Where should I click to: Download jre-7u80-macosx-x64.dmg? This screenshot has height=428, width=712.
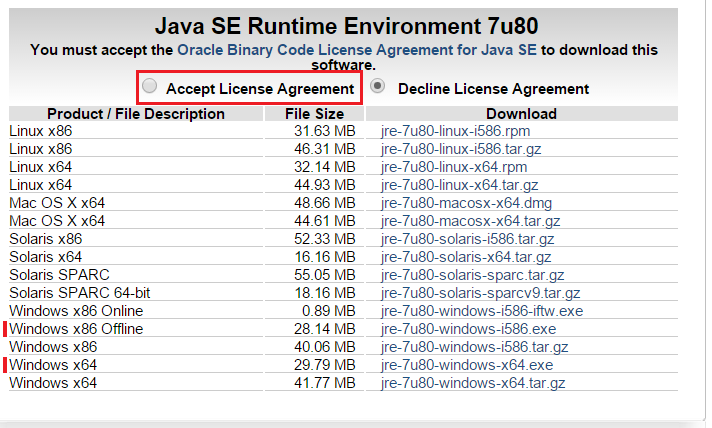point(466,203)
